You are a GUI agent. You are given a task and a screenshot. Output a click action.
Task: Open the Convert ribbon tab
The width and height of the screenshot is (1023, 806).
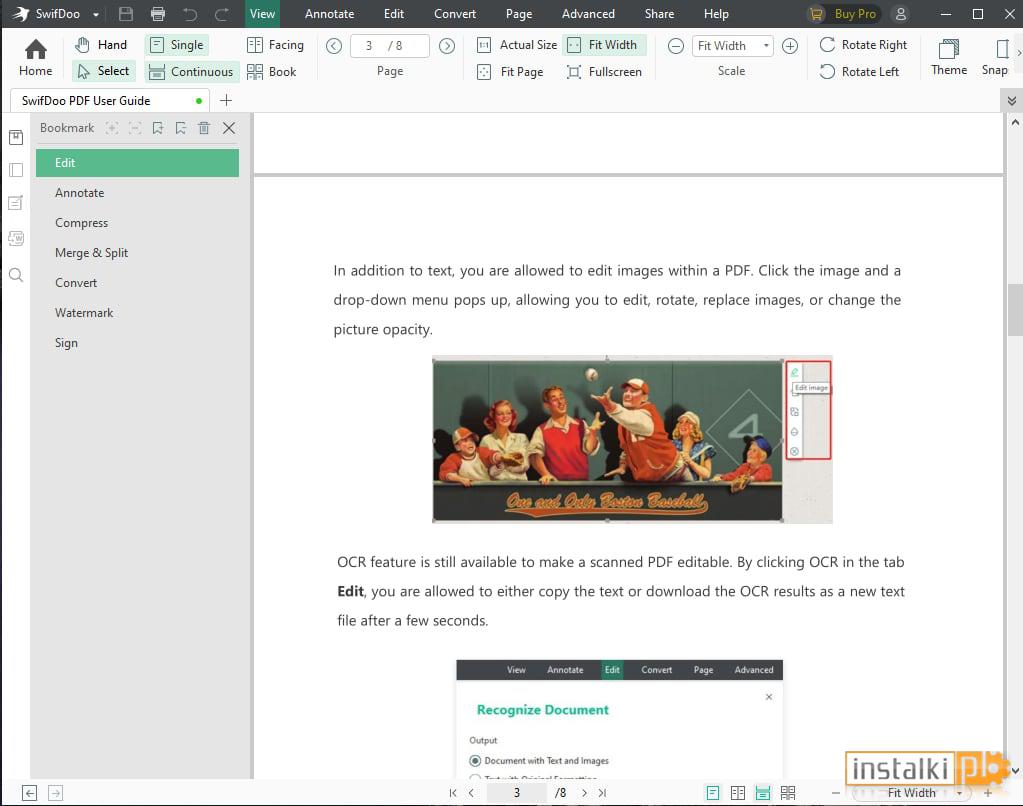coord(455,14)
